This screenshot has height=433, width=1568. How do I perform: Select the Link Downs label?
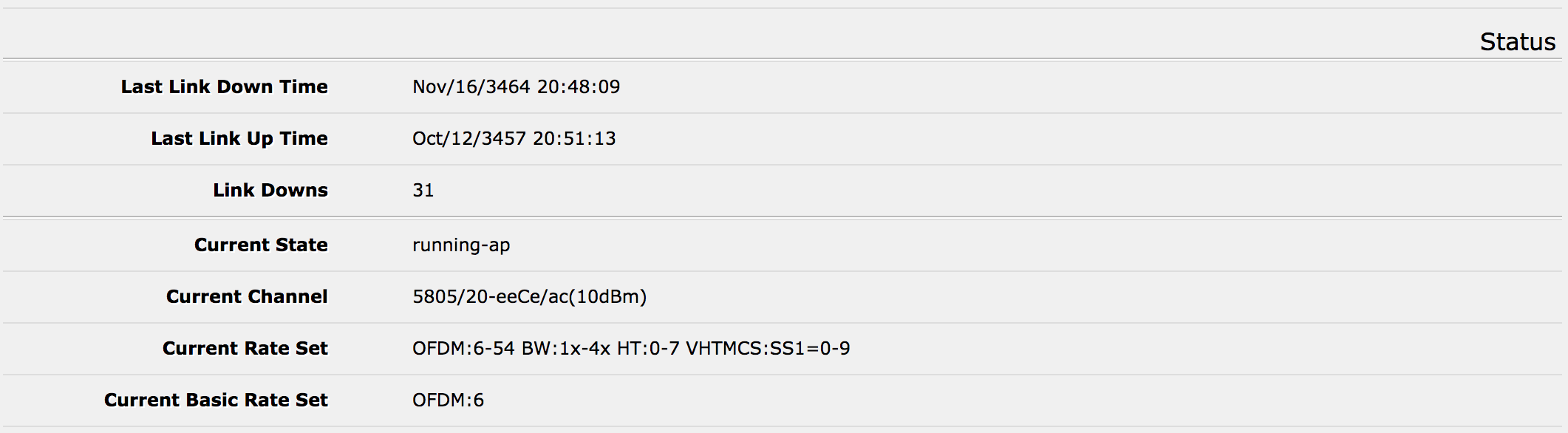point(270,191)
